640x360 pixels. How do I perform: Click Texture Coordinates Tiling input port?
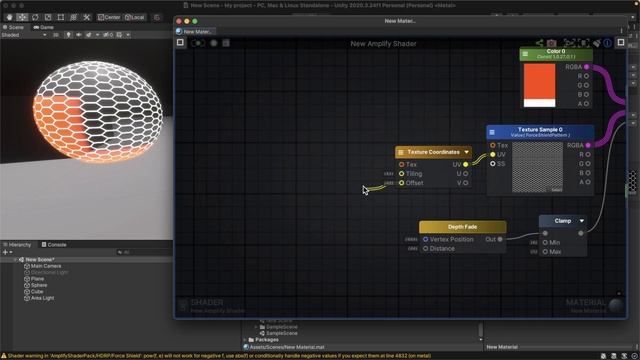coord(402,173)
